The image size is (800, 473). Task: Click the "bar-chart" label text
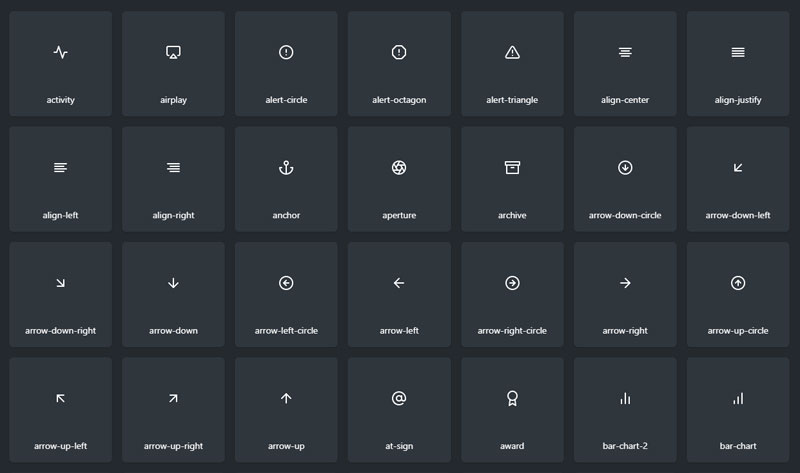pos(738,446)
